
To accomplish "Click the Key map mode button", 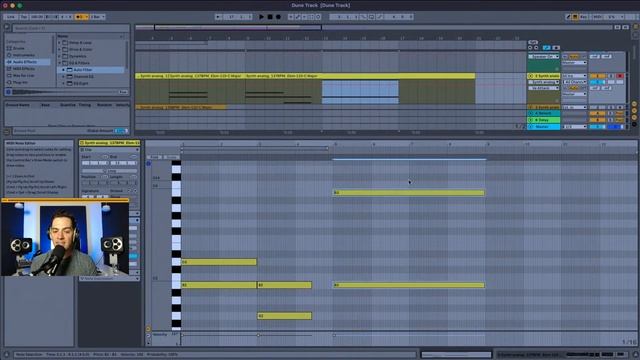I will click(x=584, y=17).
